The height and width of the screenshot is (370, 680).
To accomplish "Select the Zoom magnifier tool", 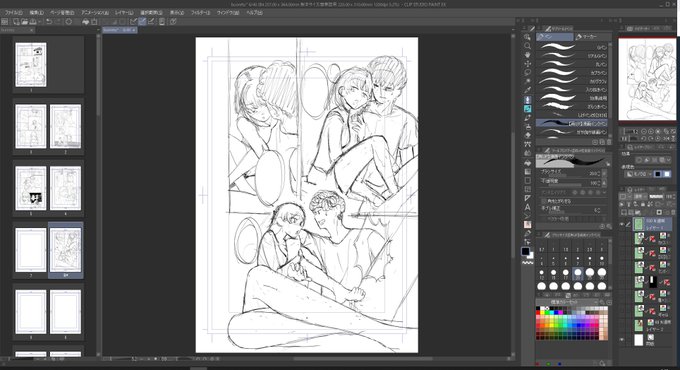I will tap(527, 46).
